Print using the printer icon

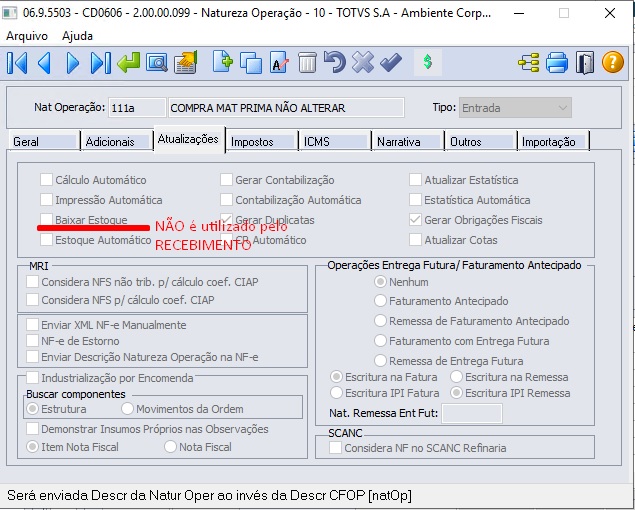point(557,62)
